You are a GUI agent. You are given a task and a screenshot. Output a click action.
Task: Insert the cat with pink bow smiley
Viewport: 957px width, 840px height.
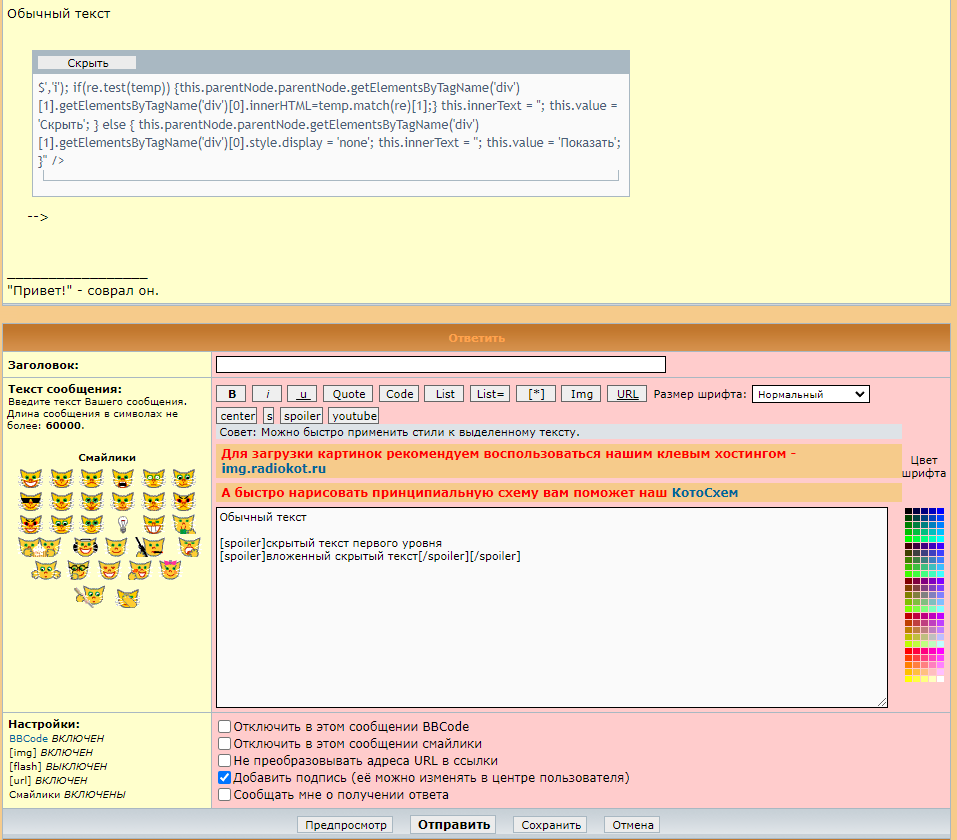[169, 570]
